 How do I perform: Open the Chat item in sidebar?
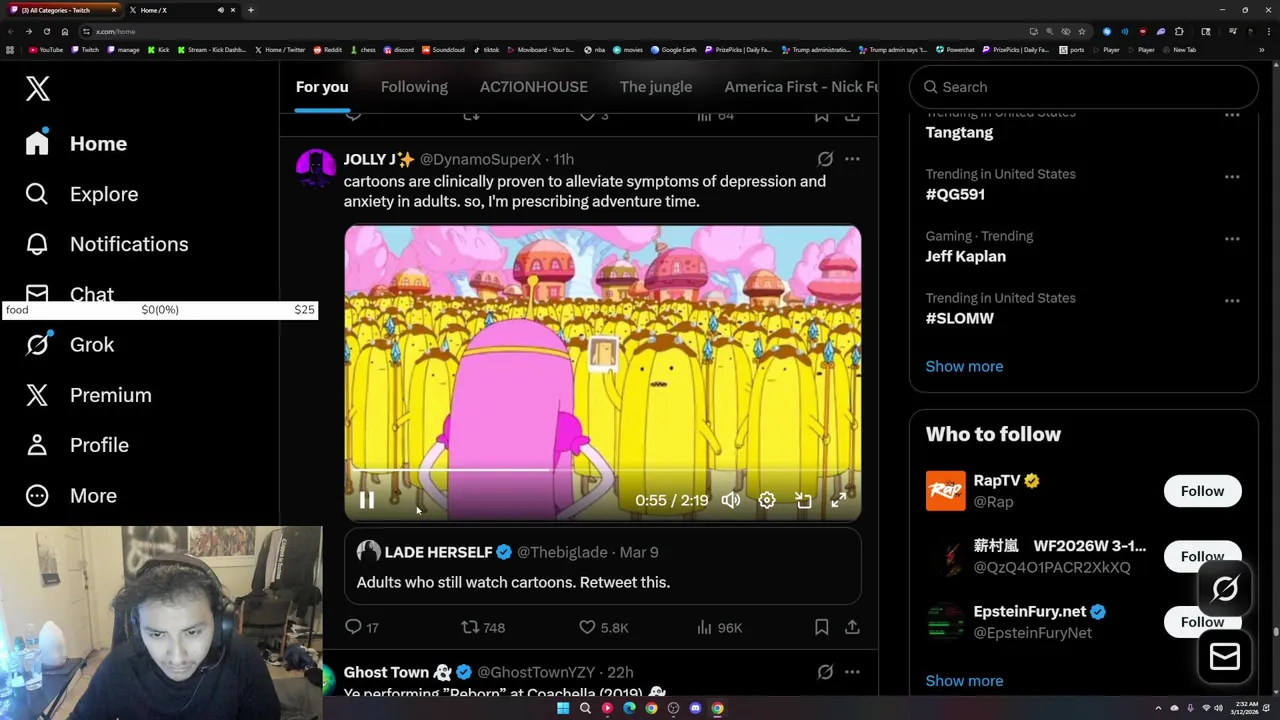pyautogui.click(x=70, y=294)
